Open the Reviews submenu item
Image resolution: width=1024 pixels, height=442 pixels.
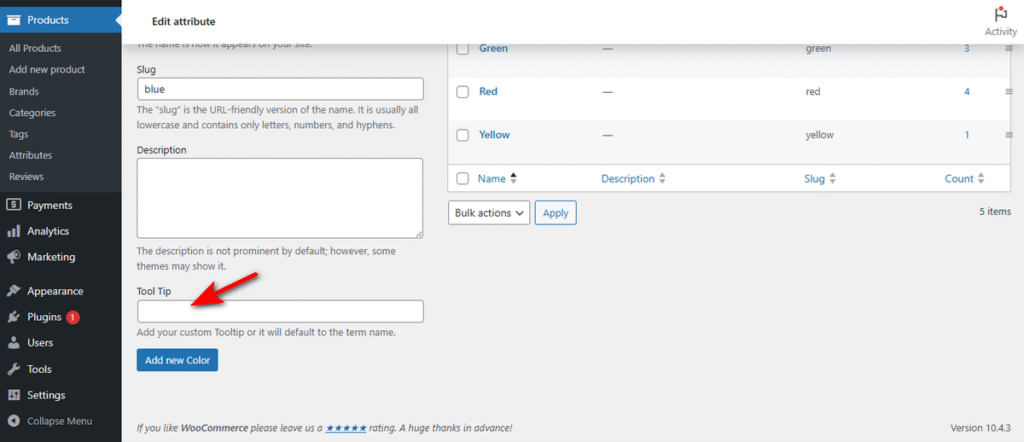coord(26,176)
